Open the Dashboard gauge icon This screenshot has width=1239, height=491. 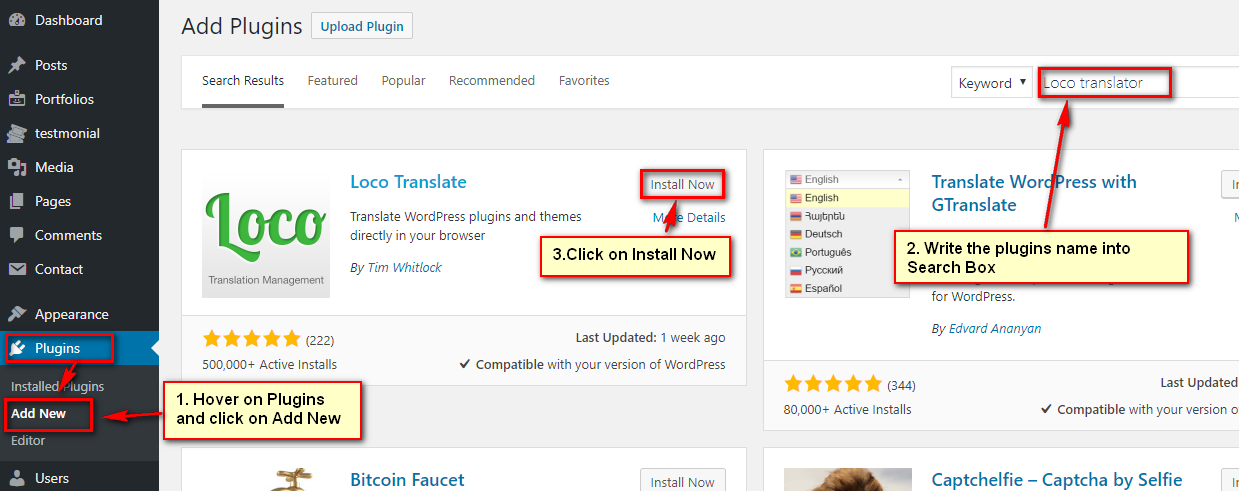pos(17,20)
